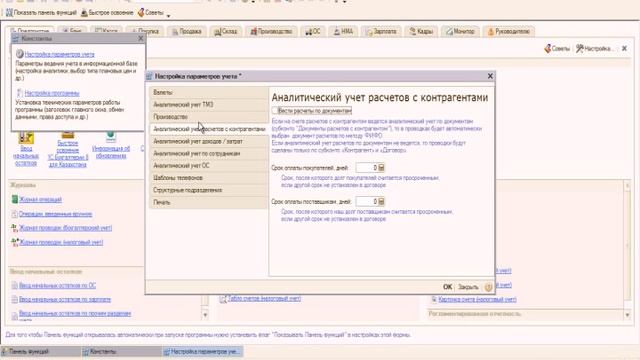Enable the Вести расчеты по документам checkbox
Viewport: 640px width, 360px height.
point(275,110)
